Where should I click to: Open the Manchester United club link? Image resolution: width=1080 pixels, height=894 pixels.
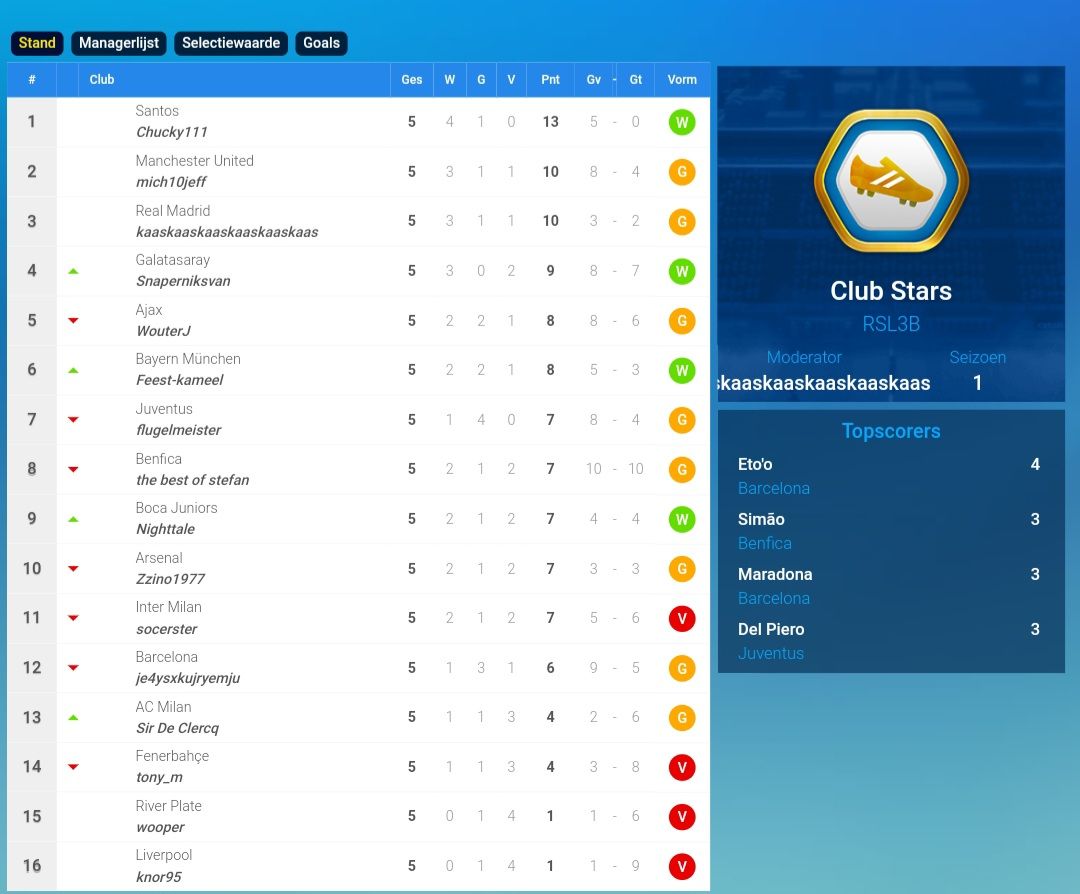coord(195,161)
